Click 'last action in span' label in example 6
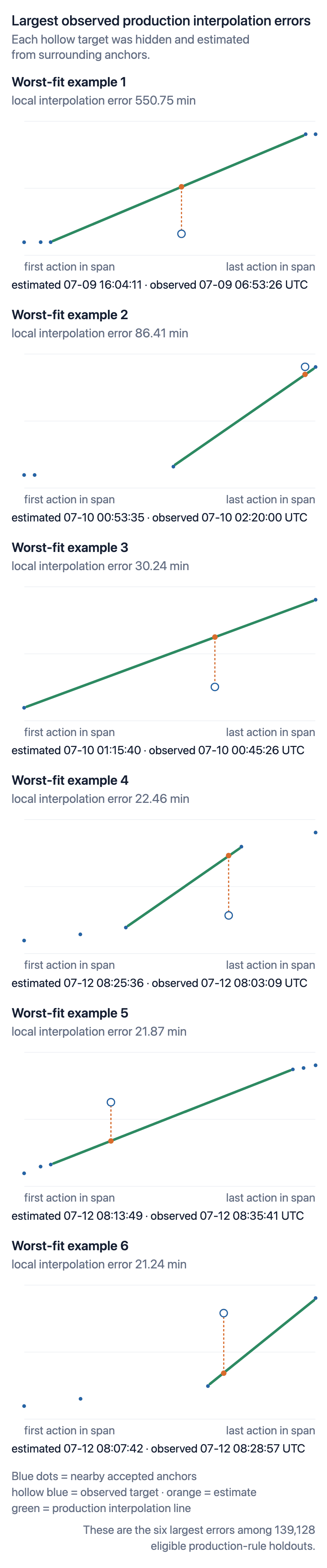This screenshot has height=1568, width=327. click(270, 1430)
